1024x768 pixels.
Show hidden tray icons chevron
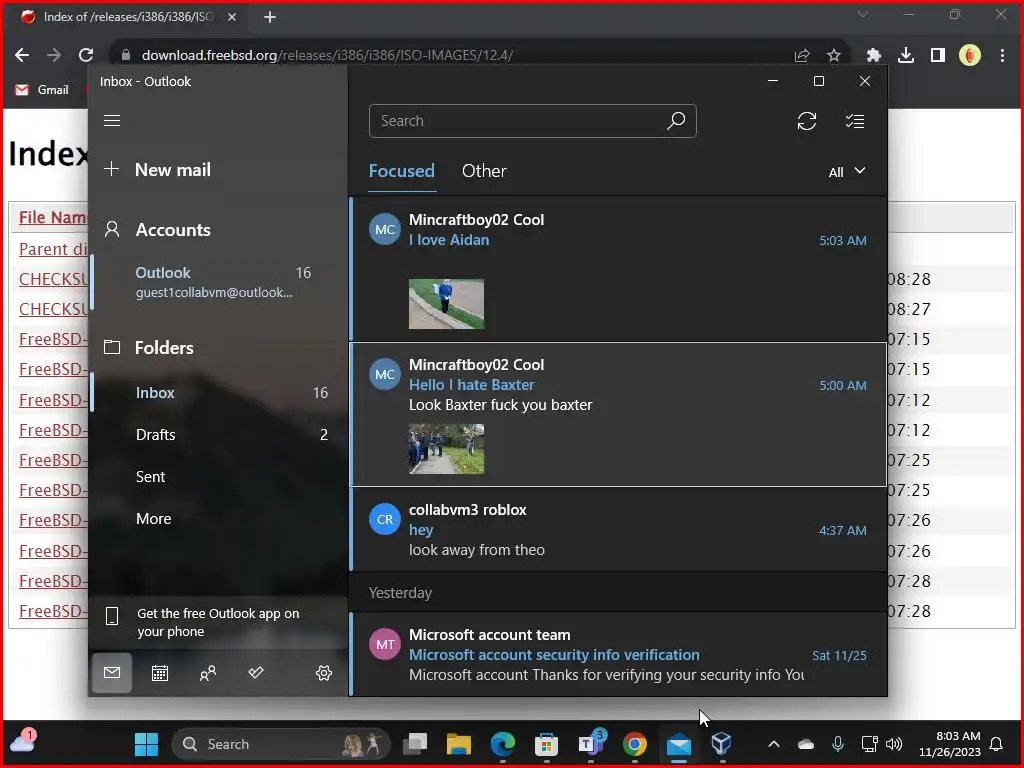774,744
